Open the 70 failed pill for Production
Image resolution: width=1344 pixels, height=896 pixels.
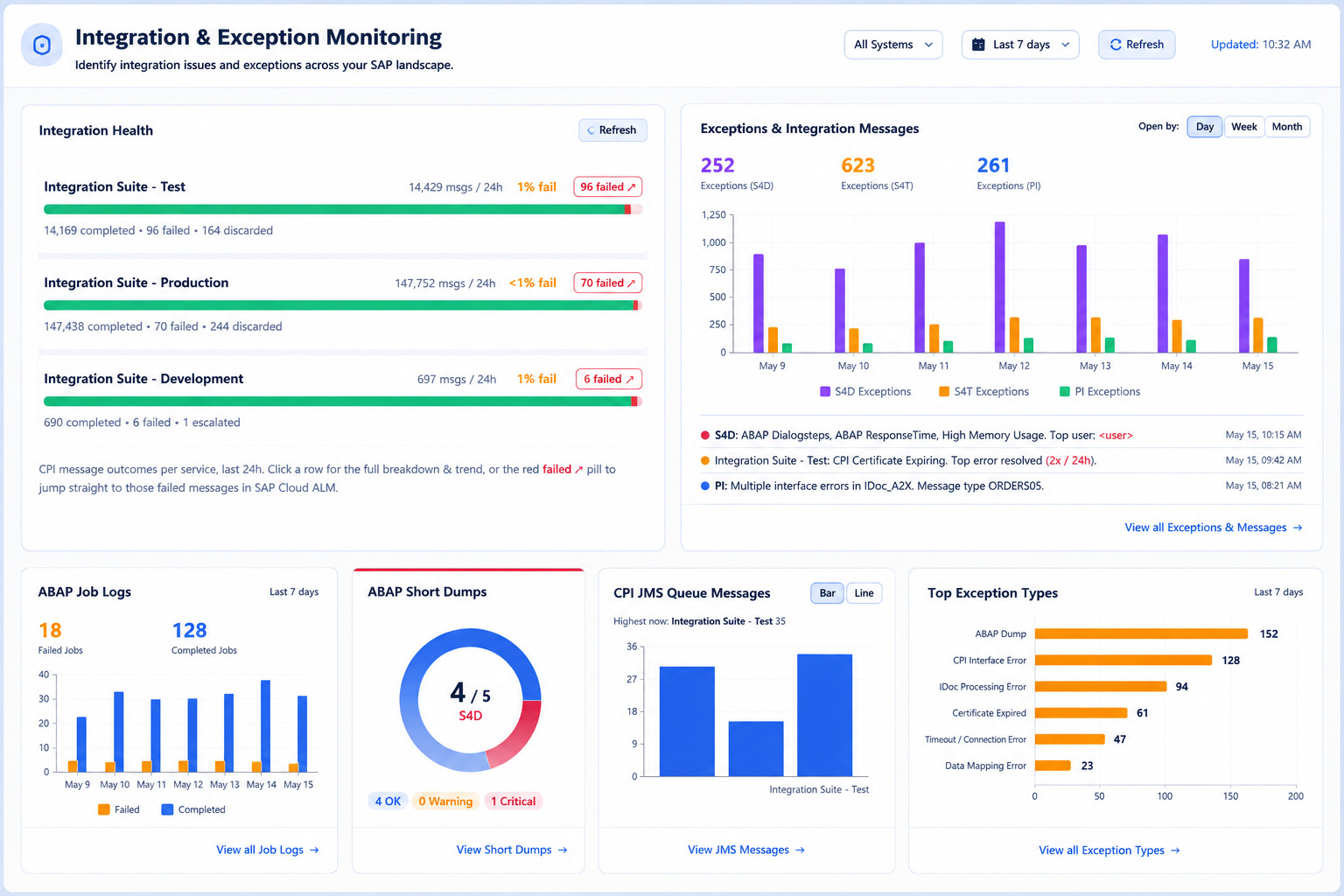click(608, 283)
